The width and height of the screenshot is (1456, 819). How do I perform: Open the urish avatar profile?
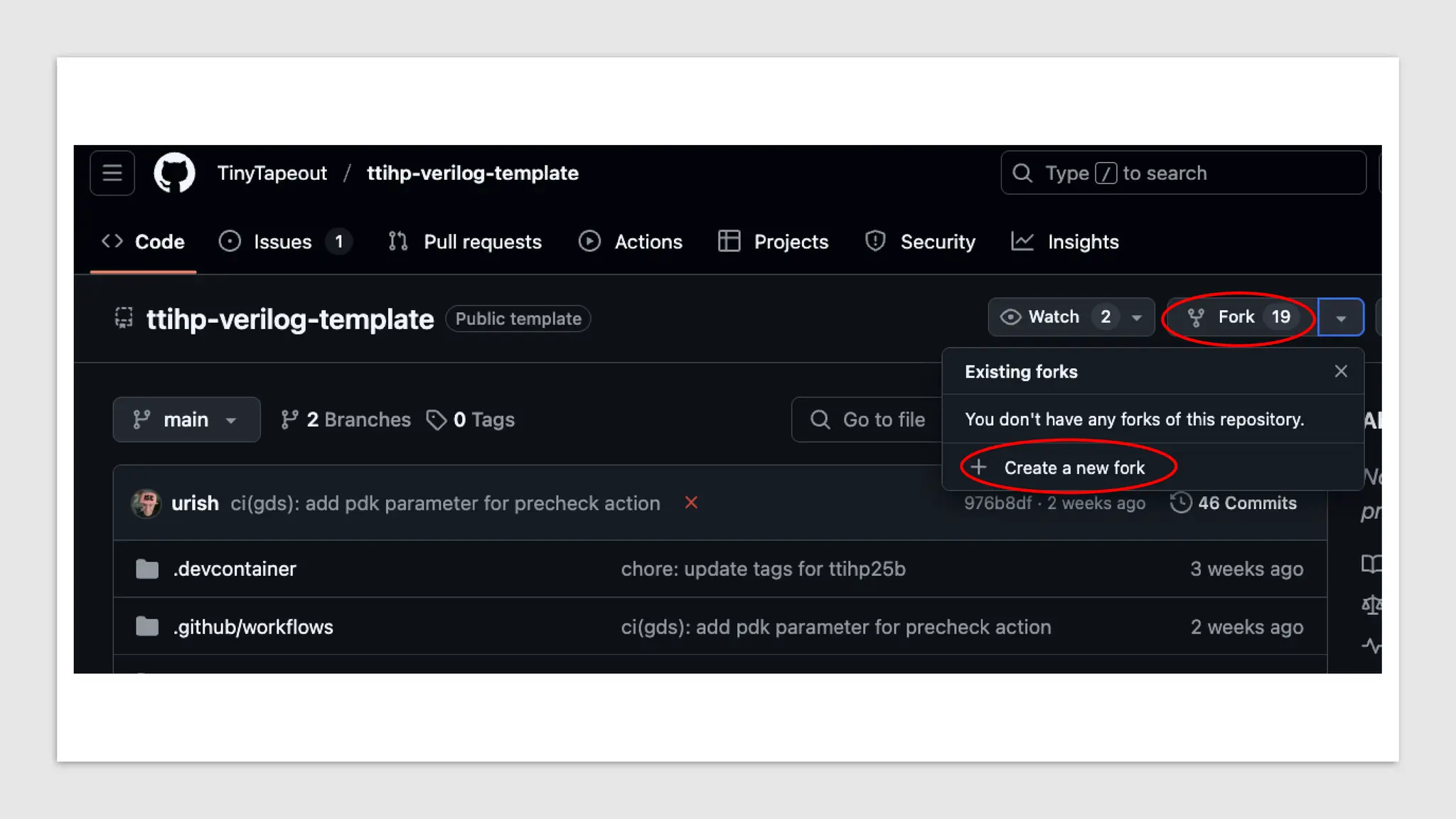click(x=146, y=503)
